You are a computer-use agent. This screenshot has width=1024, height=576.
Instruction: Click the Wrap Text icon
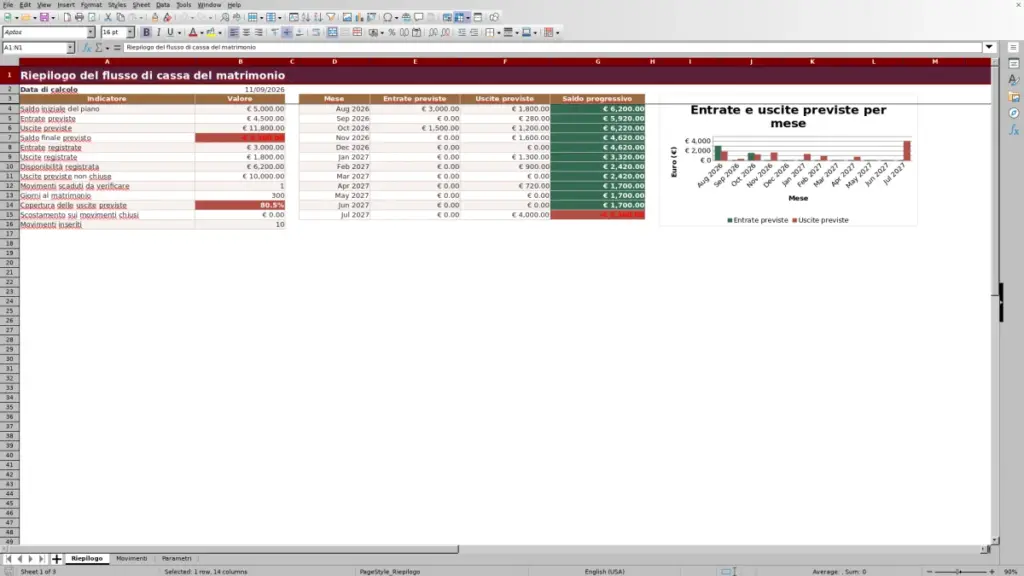pyautogui.click(x=316, y=33)
